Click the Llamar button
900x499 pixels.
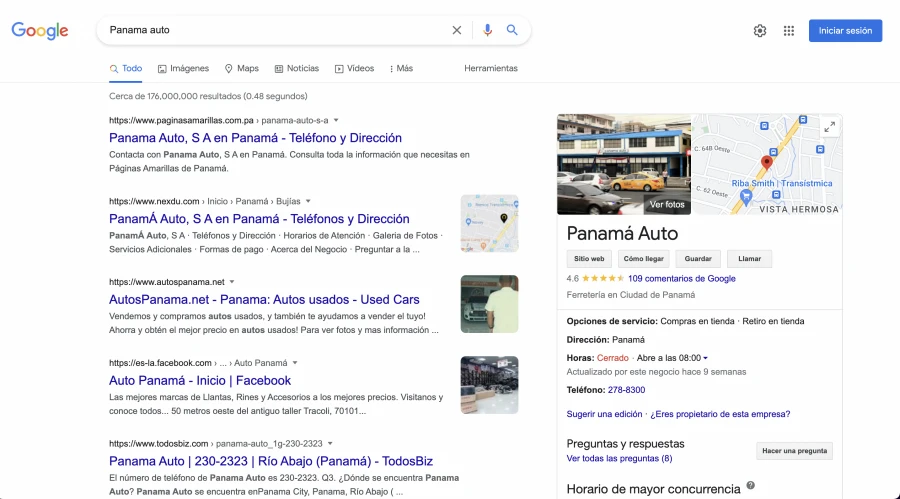[x=749, y=259]
